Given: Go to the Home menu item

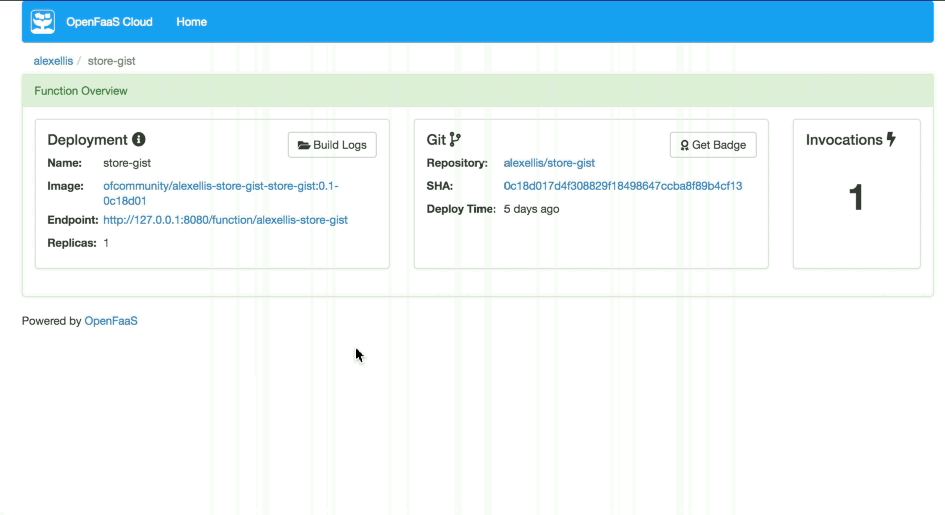Looking at the screenshot, I should [192, 22].
